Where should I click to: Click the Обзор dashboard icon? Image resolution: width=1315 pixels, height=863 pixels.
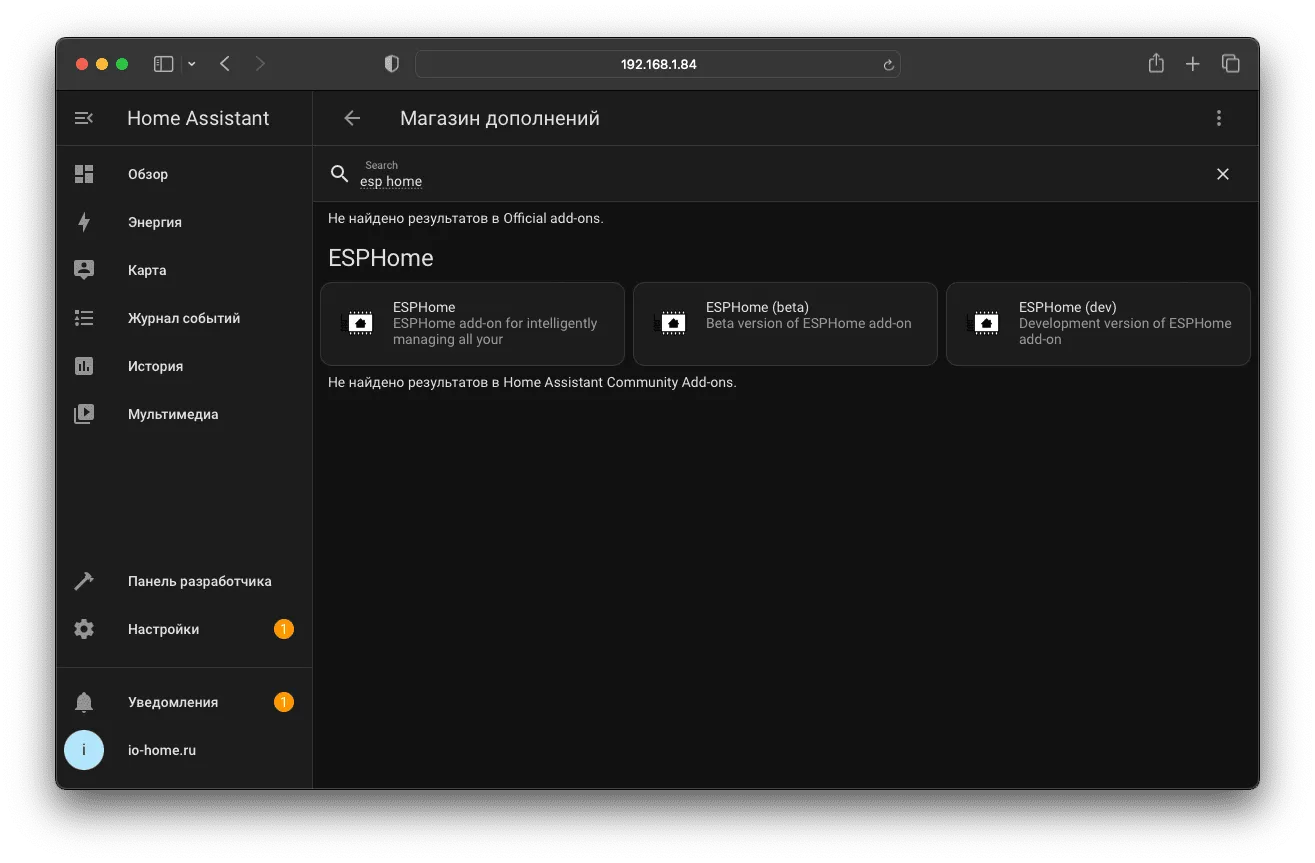(x=84, y=174)
